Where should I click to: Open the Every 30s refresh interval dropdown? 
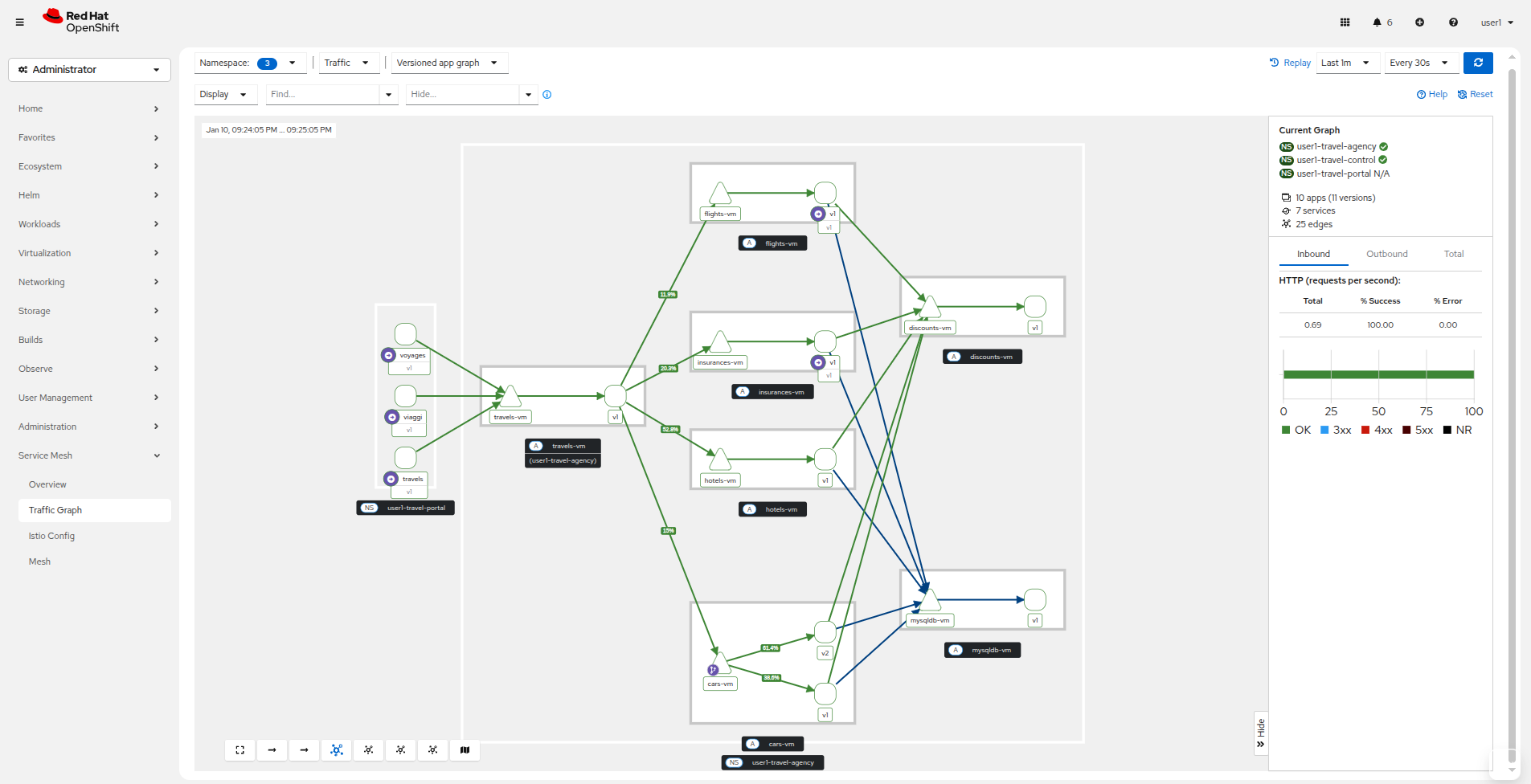[1418, 63]
